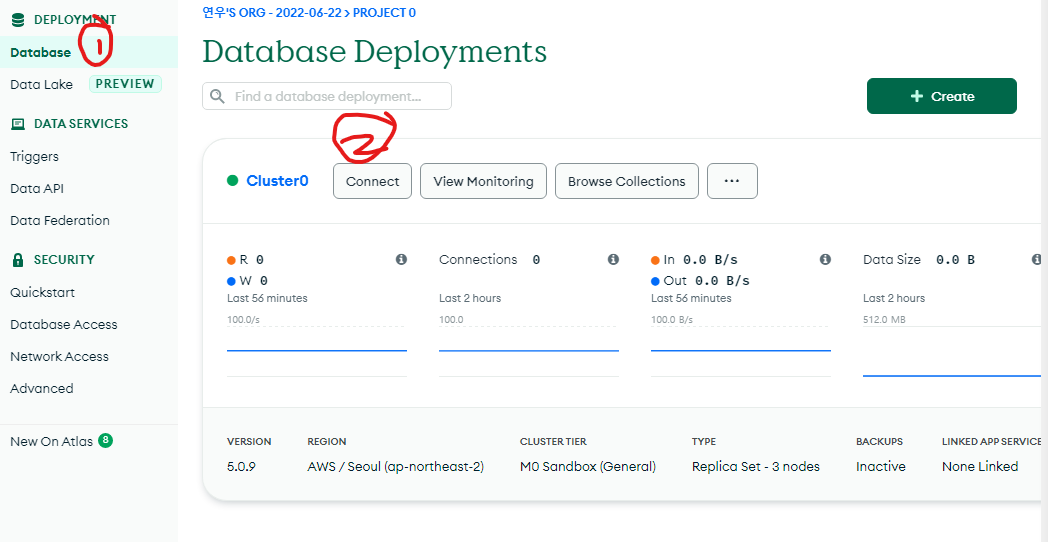Click View Monitoring button
Screen dimensions: 1048x542
click(x=483, y=181)
